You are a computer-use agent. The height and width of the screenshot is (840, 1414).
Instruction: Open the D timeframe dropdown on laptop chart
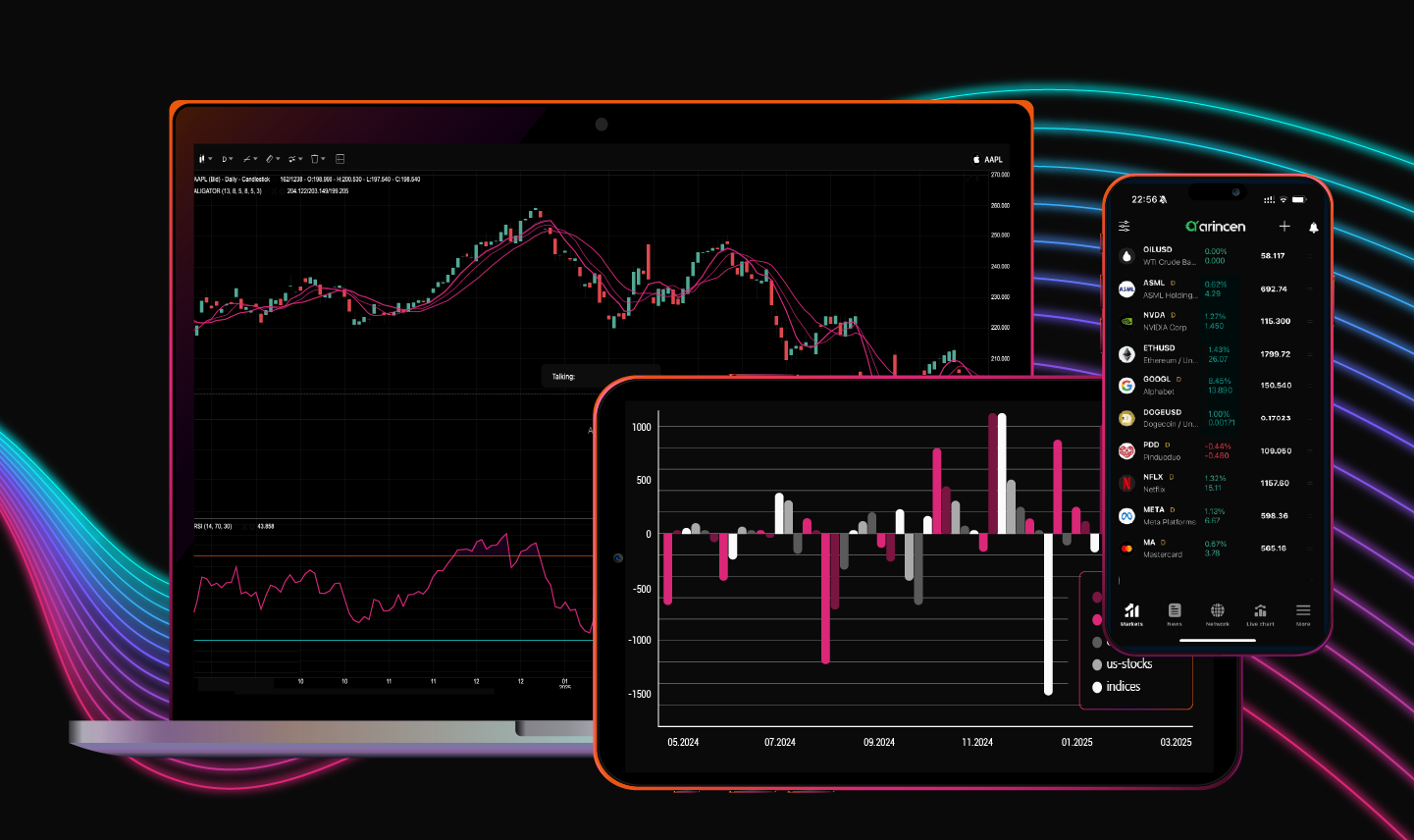coord(227,159)
